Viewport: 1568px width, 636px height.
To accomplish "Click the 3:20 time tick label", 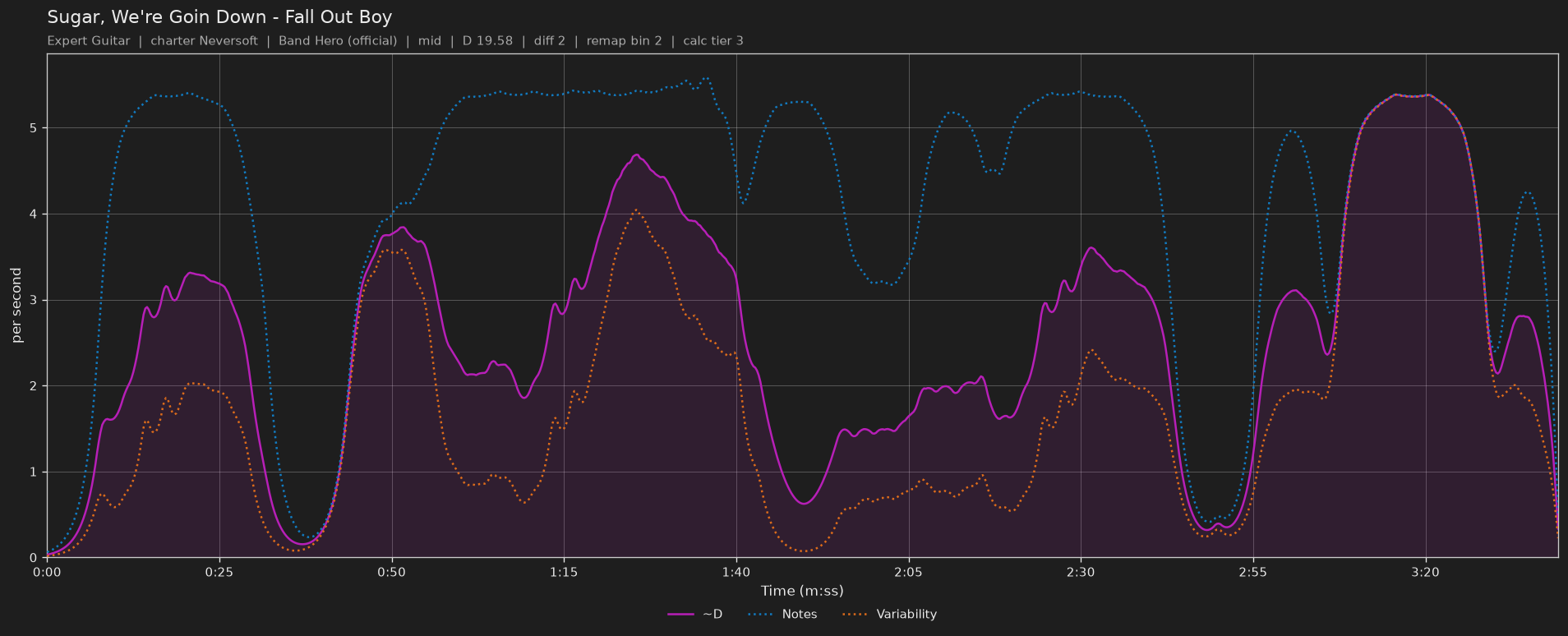I will pos(1425,572).
